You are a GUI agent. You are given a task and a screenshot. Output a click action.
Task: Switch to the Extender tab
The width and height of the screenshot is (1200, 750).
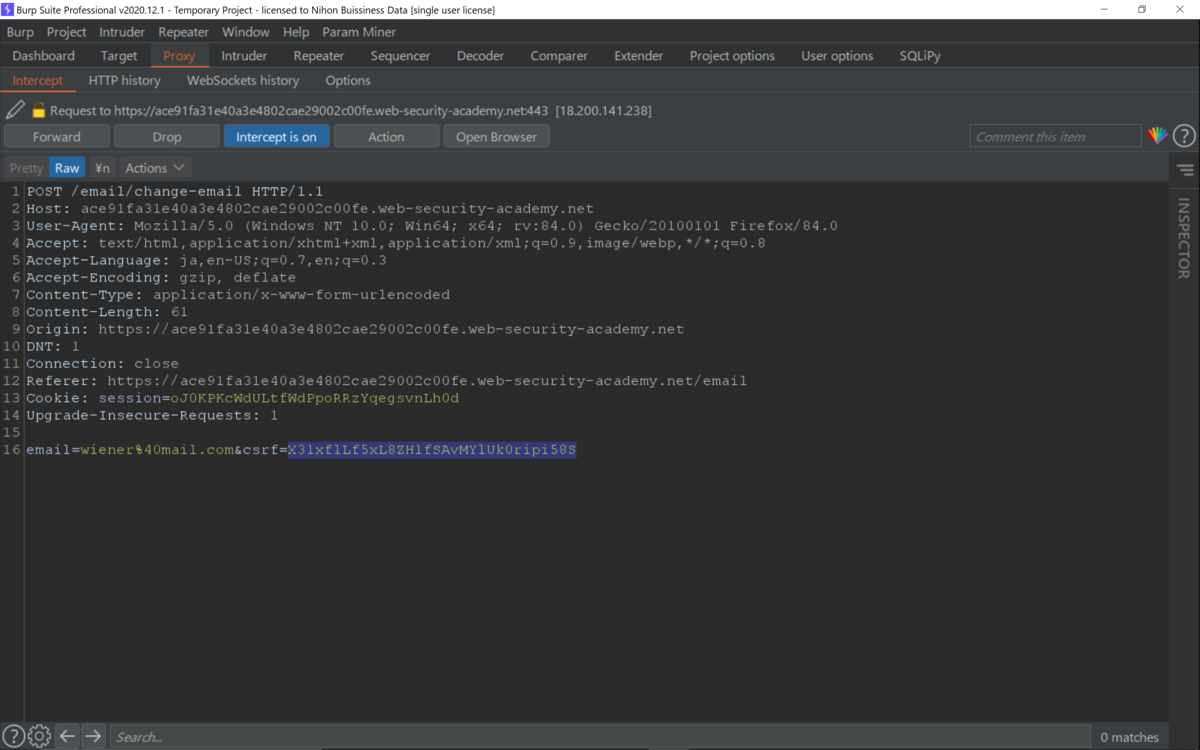639,56
